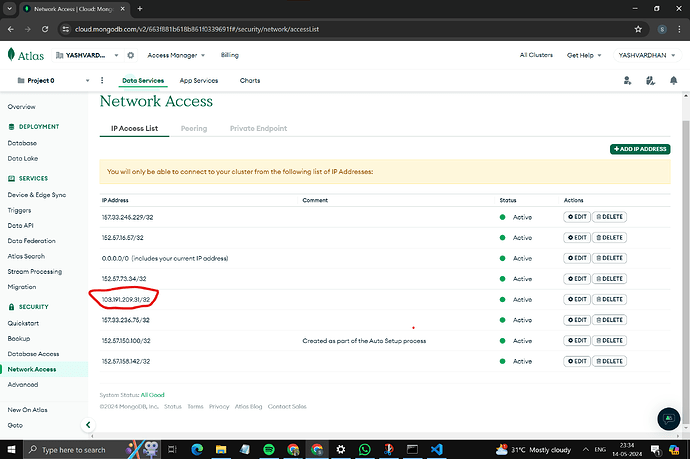Expand the Access Manager dropdown

176,55
